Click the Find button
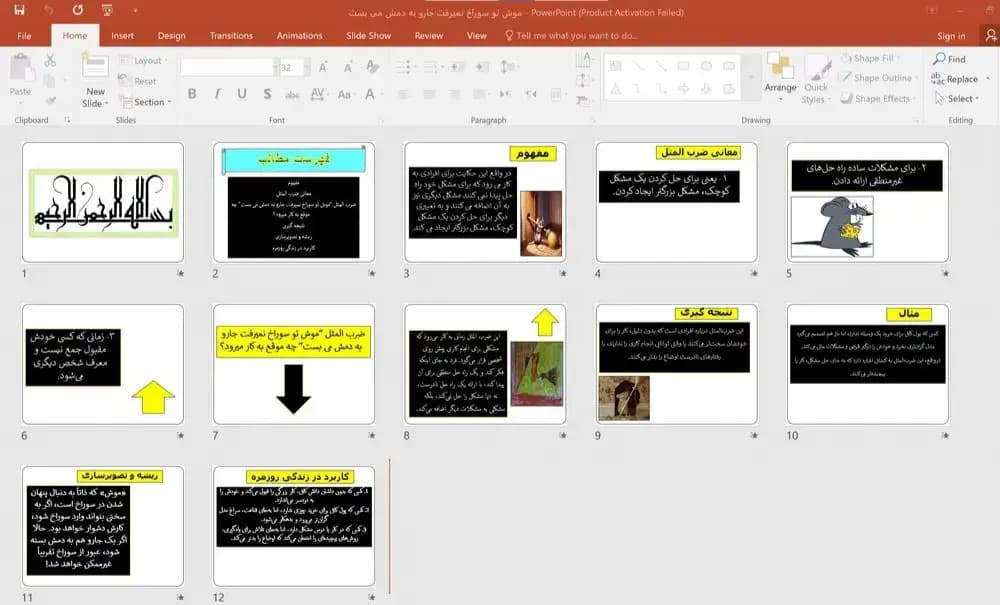The height and width of the screenshot is (605, 1000). [x=950, y=59]
